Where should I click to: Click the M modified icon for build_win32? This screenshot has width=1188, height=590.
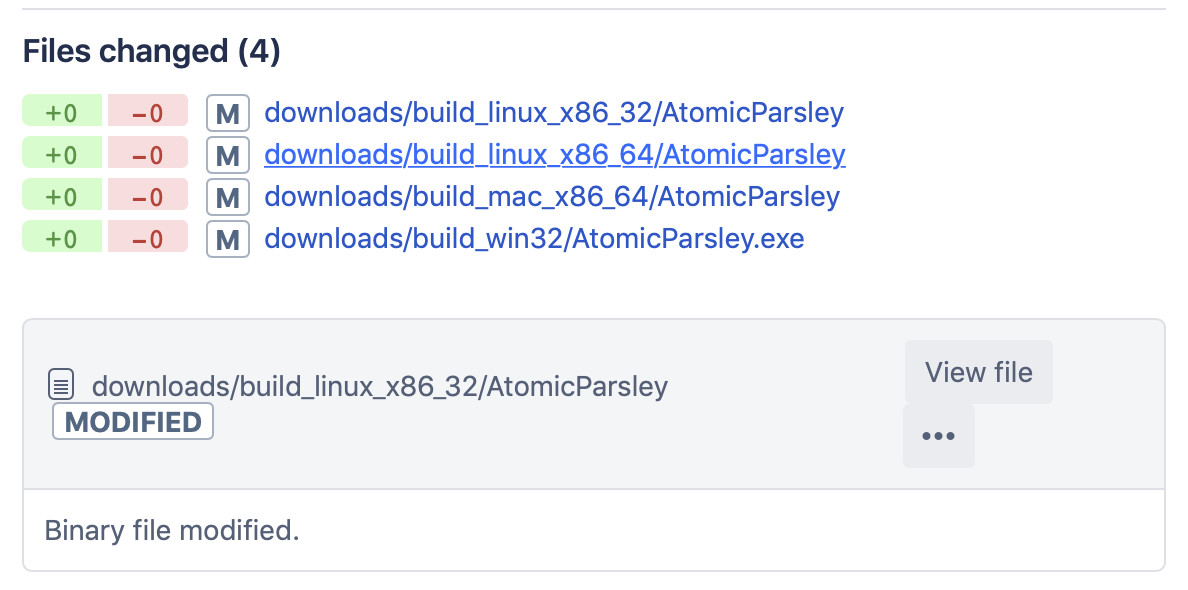pyautogui.click(x=227, y=239)
